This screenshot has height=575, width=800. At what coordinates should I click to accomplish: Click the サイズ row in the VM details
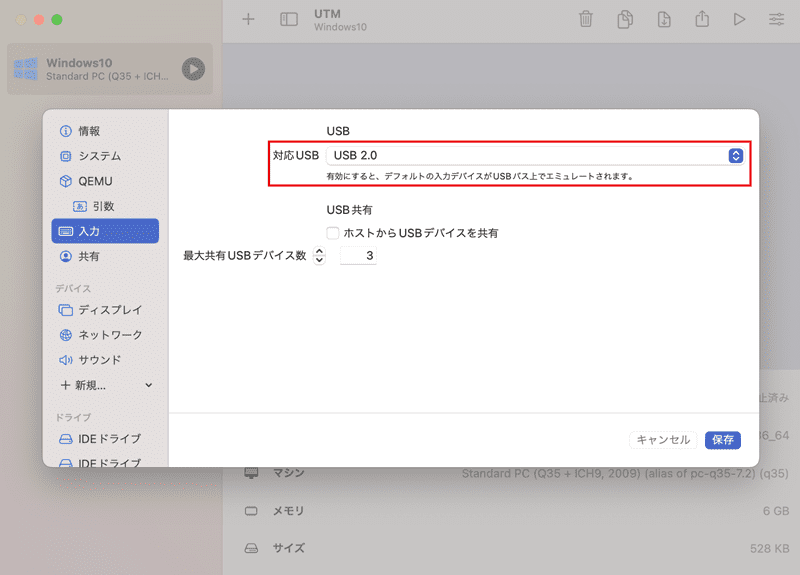516,548
